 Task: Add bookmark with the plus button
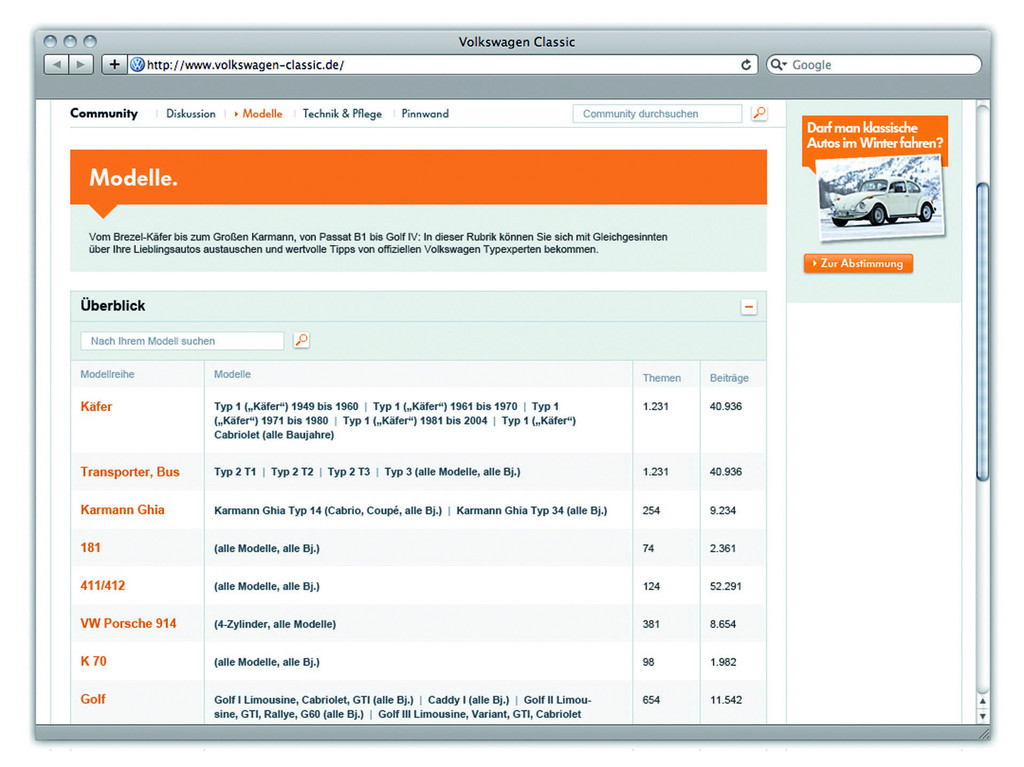pos(114,65)
